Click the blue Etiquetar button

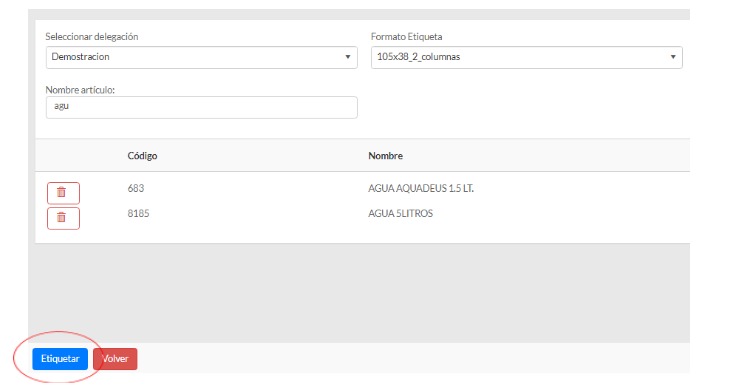(60, 359)
